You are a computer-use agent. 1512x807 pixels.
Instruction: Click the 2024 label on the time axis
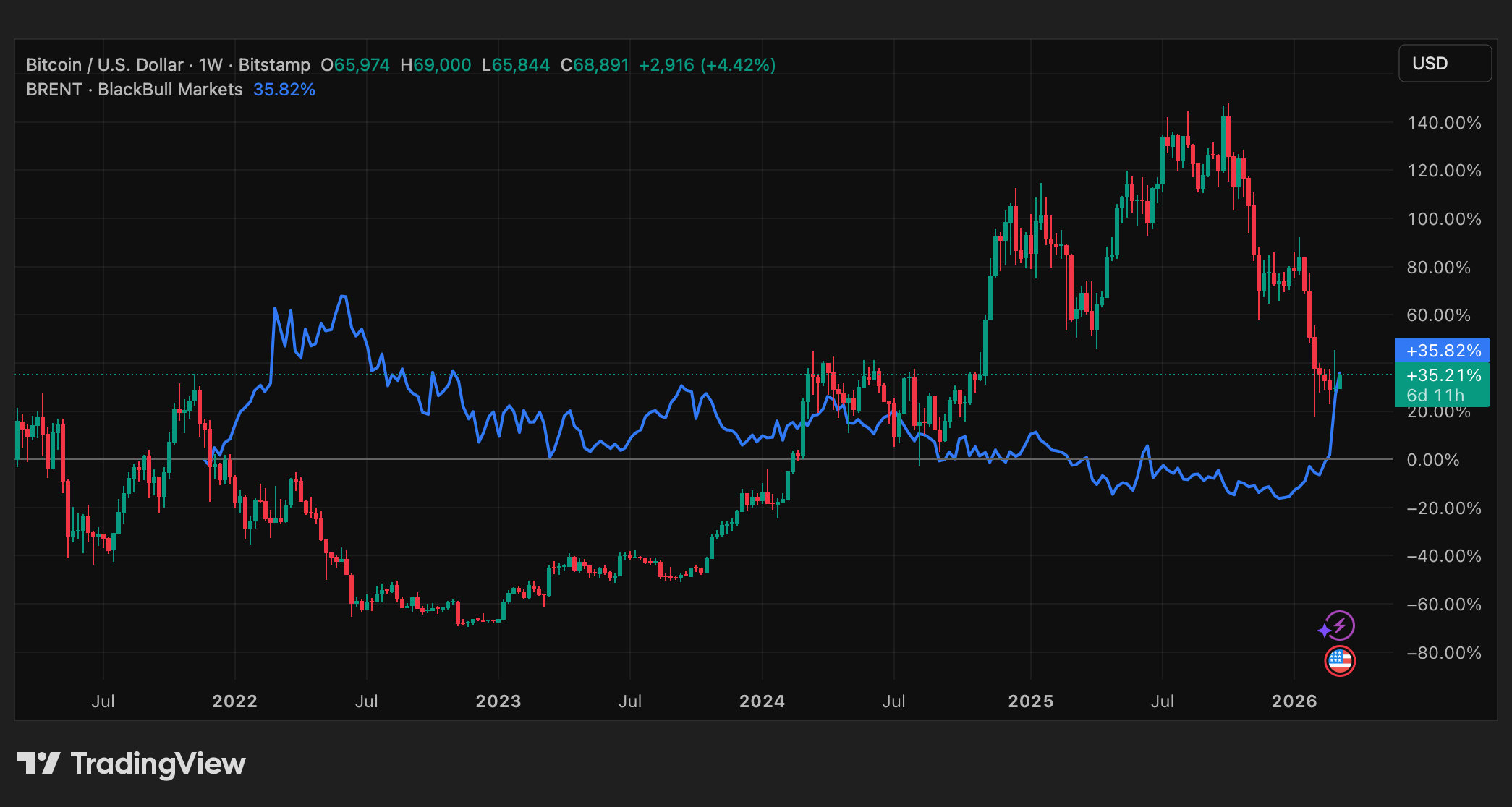pos(762,701)
